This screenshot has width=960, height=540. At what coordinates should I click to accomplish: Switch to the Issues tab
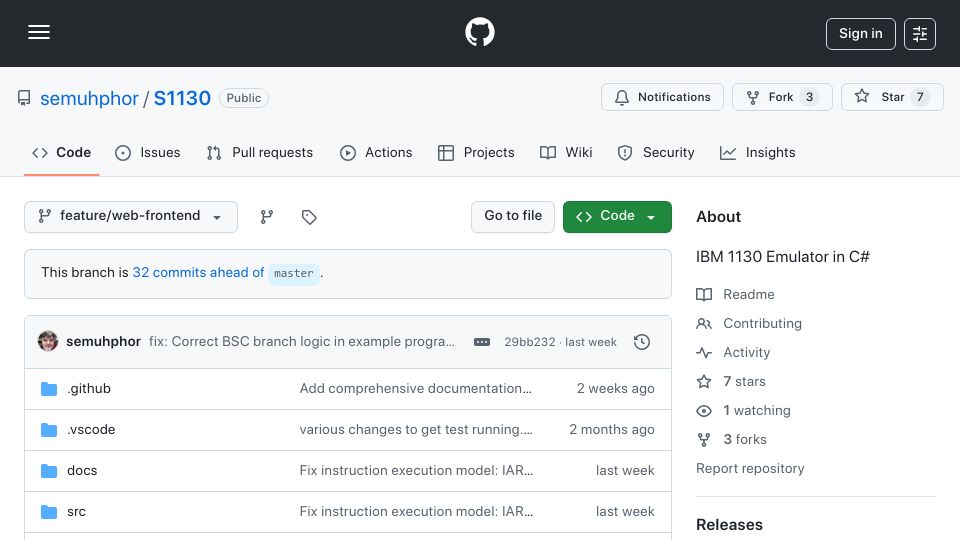click(x=148, y=152)
